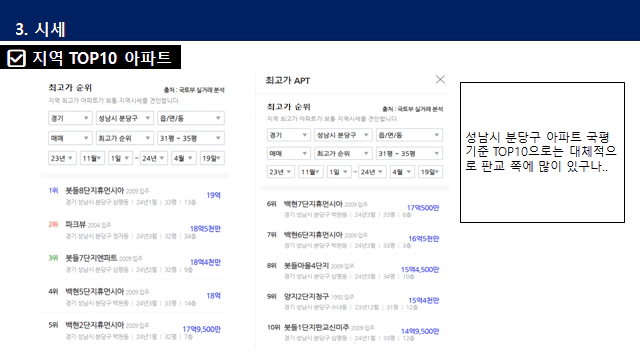Open the 성남시 분당구 dropdown in the 최고가 APT panel
The image size is (640, 360).
343,135
